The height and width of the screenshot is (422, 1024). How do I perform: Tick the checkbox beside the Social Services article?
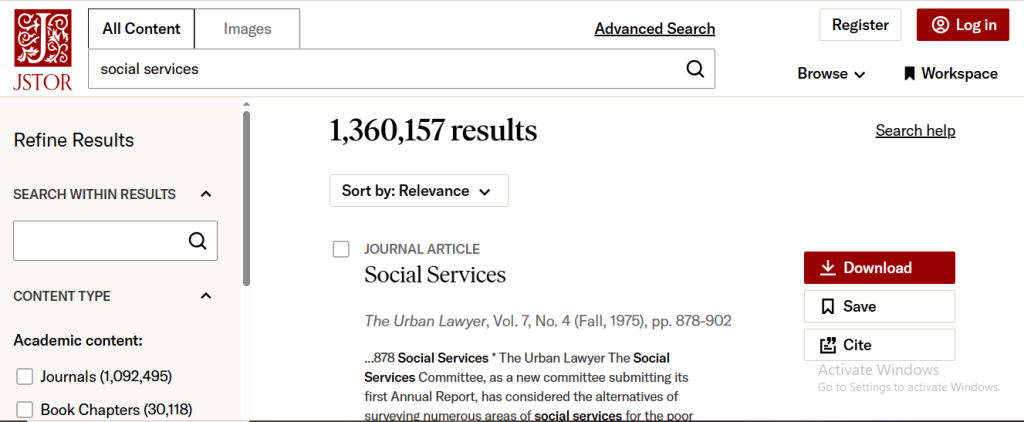[x=341, y=250]
